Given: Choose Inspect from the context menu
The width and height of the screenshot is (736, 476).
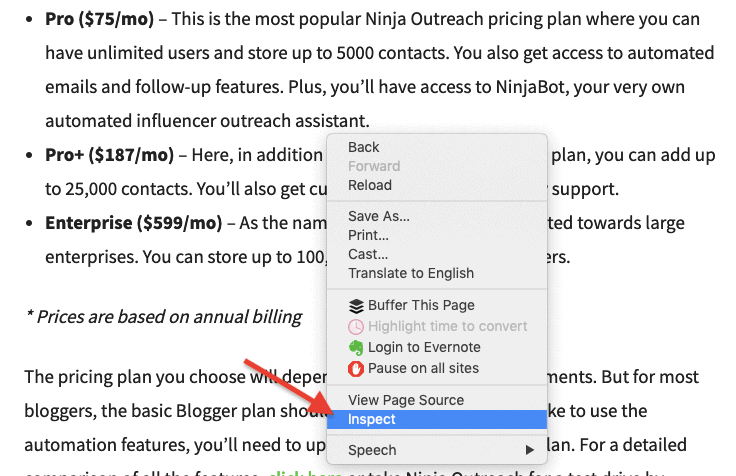Looking at the screenshot, I should coord(372,420).
